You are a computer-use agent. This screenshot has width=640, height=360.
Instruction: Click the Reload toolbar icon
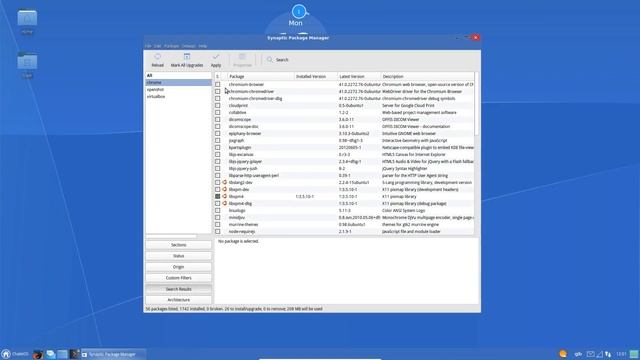click(157, 57)
